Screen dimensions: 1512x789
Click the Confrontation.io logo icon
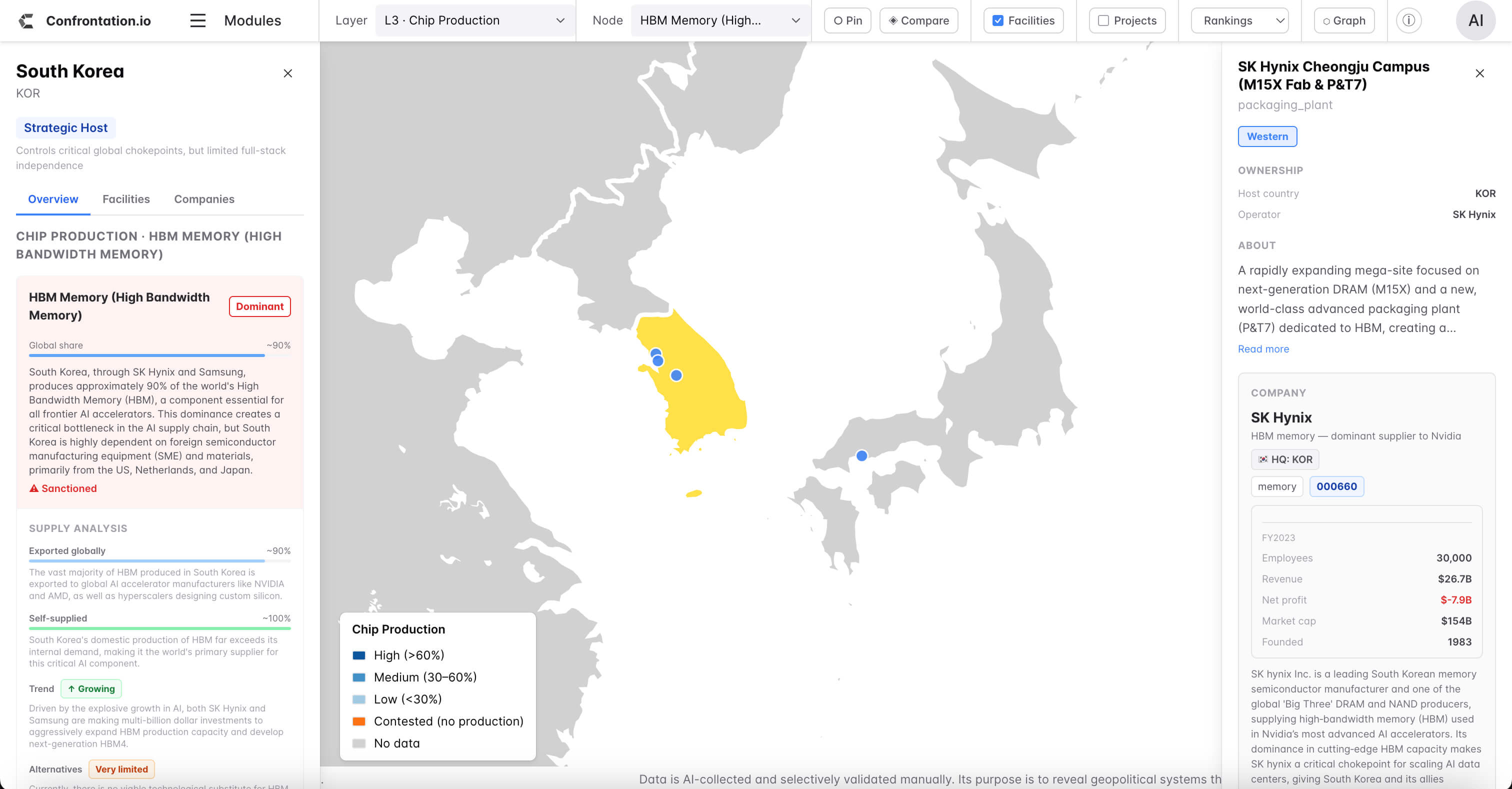click(26, 20)
